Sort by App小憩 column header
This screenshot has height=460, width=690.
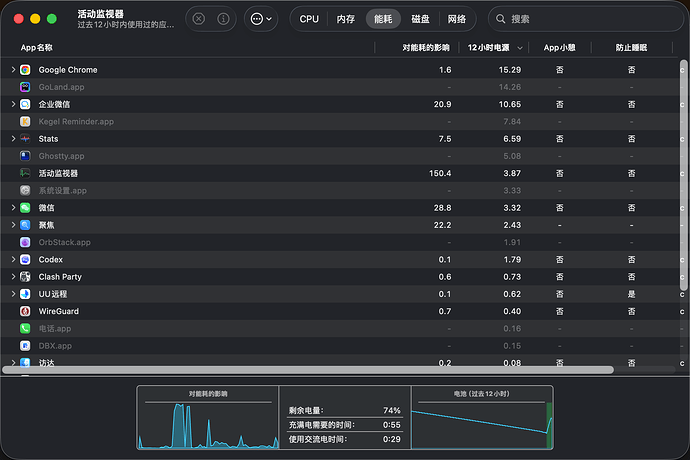click(559, 48)
